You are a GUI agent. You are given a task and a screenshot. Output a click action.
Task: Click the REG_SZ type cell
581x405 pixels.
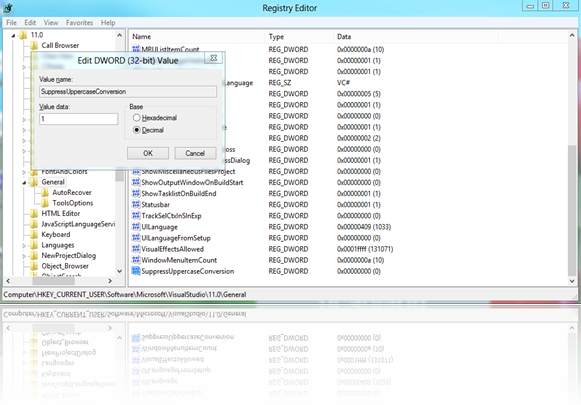coord(280,83)
